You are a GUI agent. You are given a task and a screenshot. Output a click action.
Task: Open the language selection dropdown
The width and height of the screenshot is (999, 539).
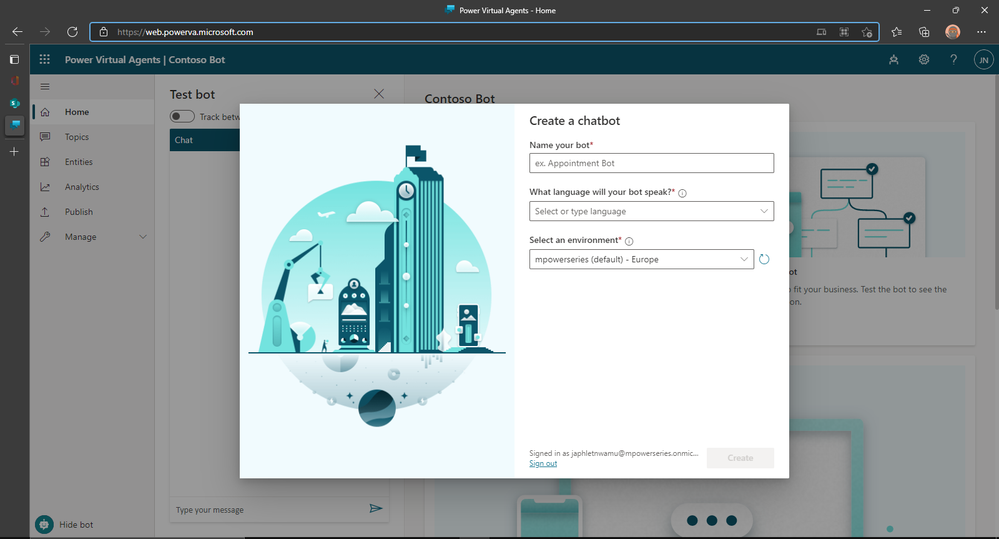(x=651, y=212)
